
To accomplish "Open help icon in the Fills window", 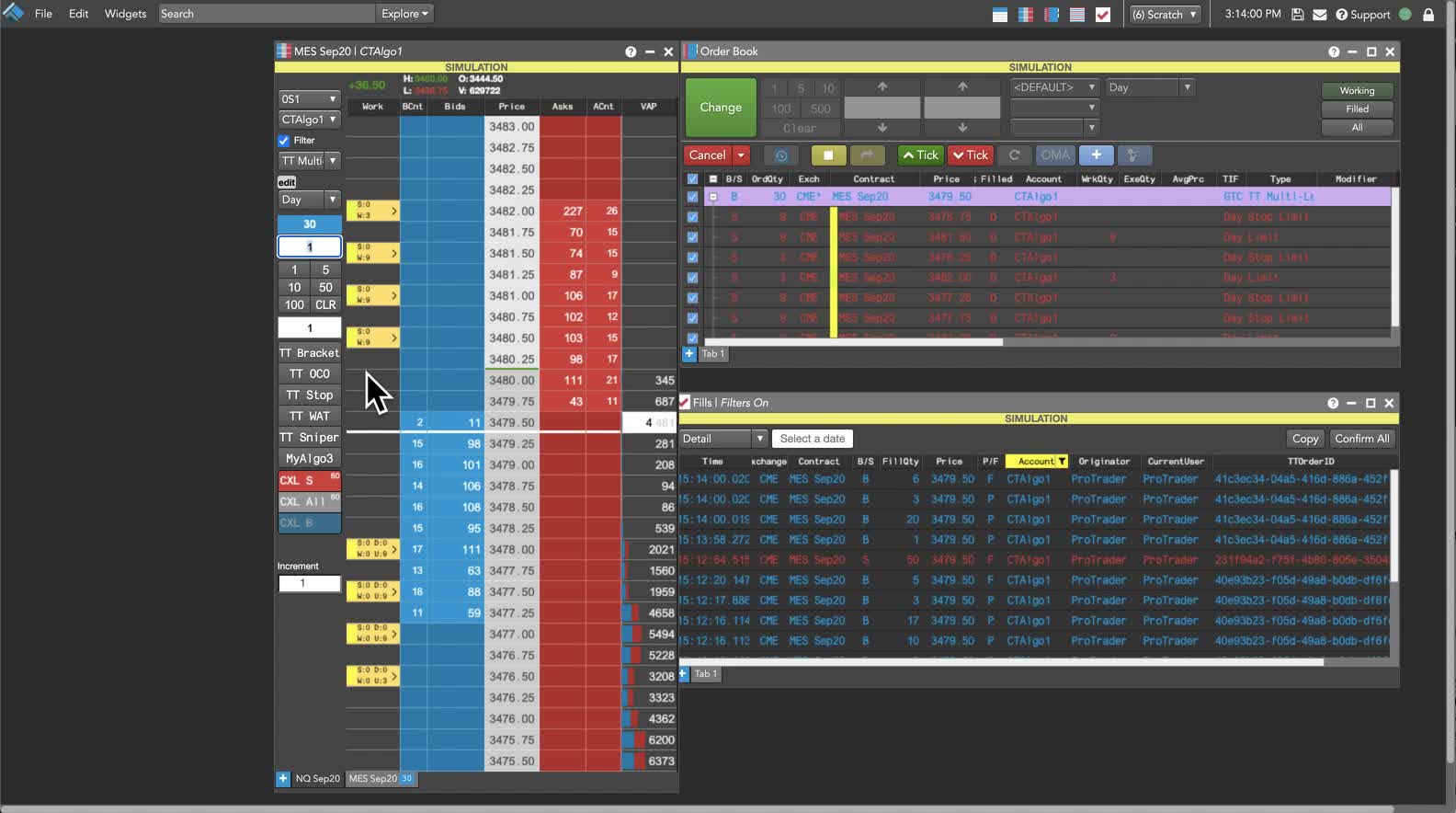I will pyautogui.click(x=1333, y=403).
